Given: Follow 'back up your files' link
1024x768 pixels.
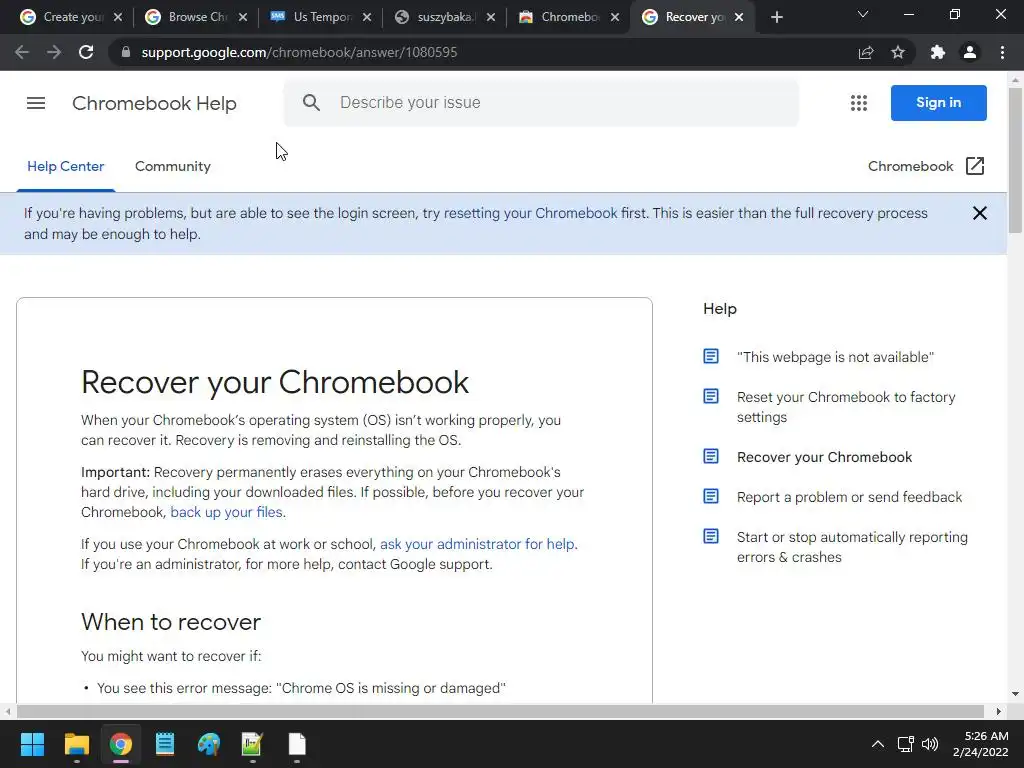Looking at the screenshot, I should [x=227, y=512].
